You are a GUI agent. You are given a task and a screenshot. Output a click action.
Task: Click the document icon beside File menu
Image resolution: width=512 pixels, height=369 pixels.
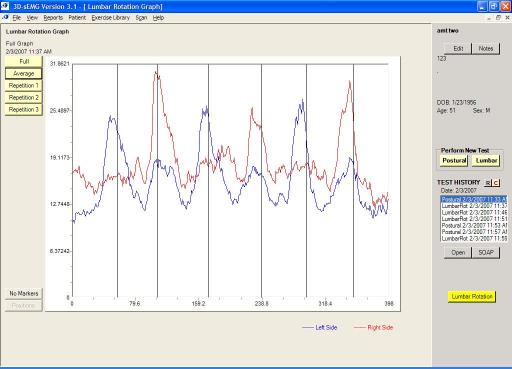(5, 17)
